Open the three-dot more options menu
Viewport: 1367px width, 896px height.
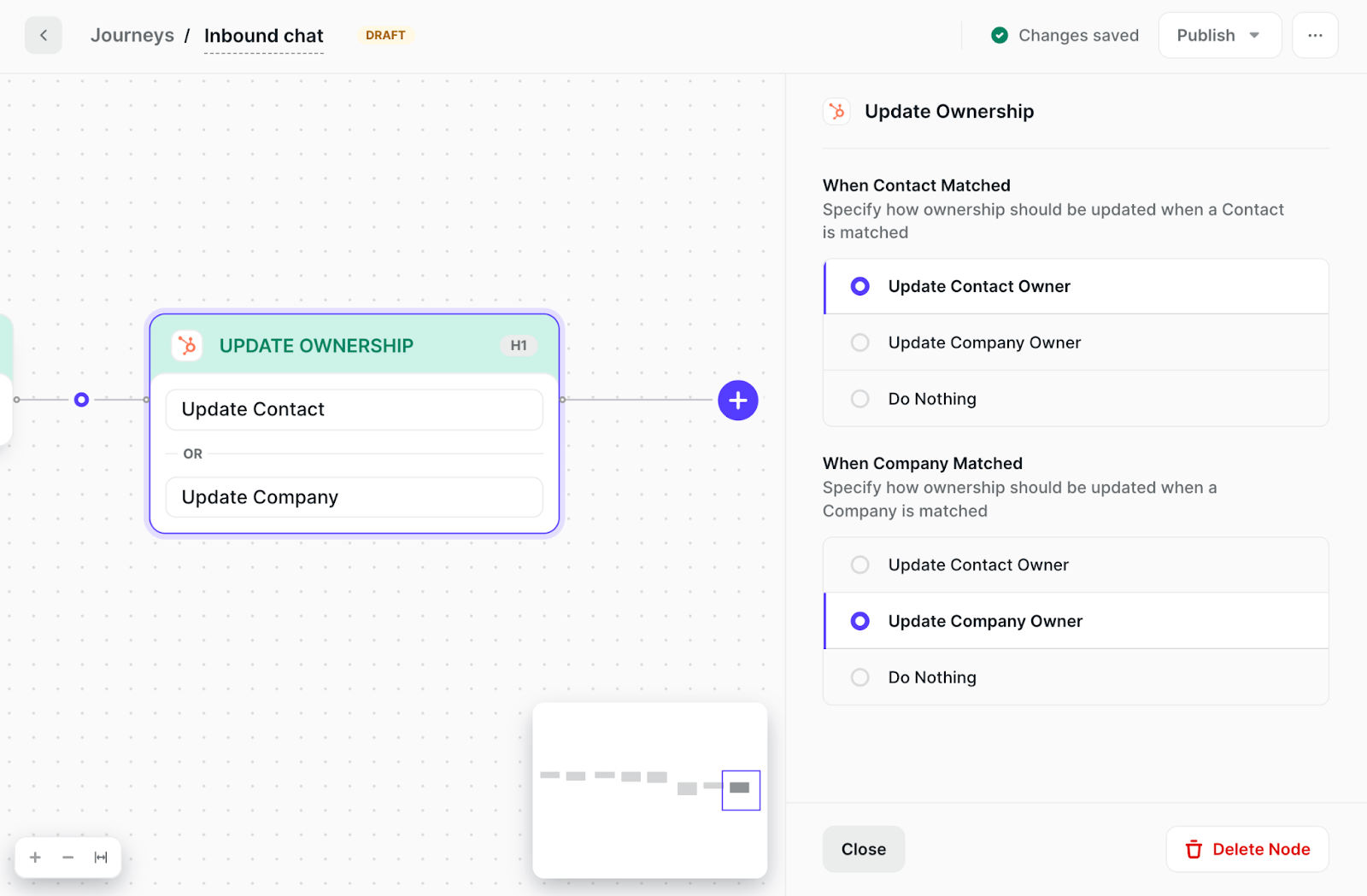(x=1314, y=36)
